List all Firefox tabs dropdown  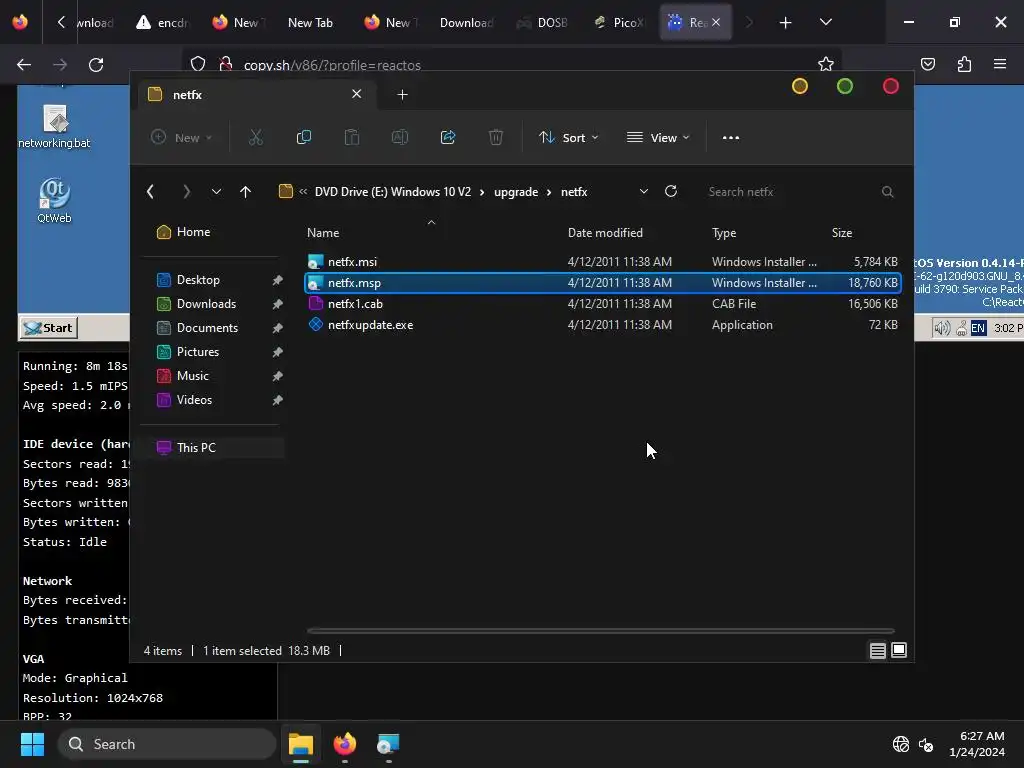[825, 22]
